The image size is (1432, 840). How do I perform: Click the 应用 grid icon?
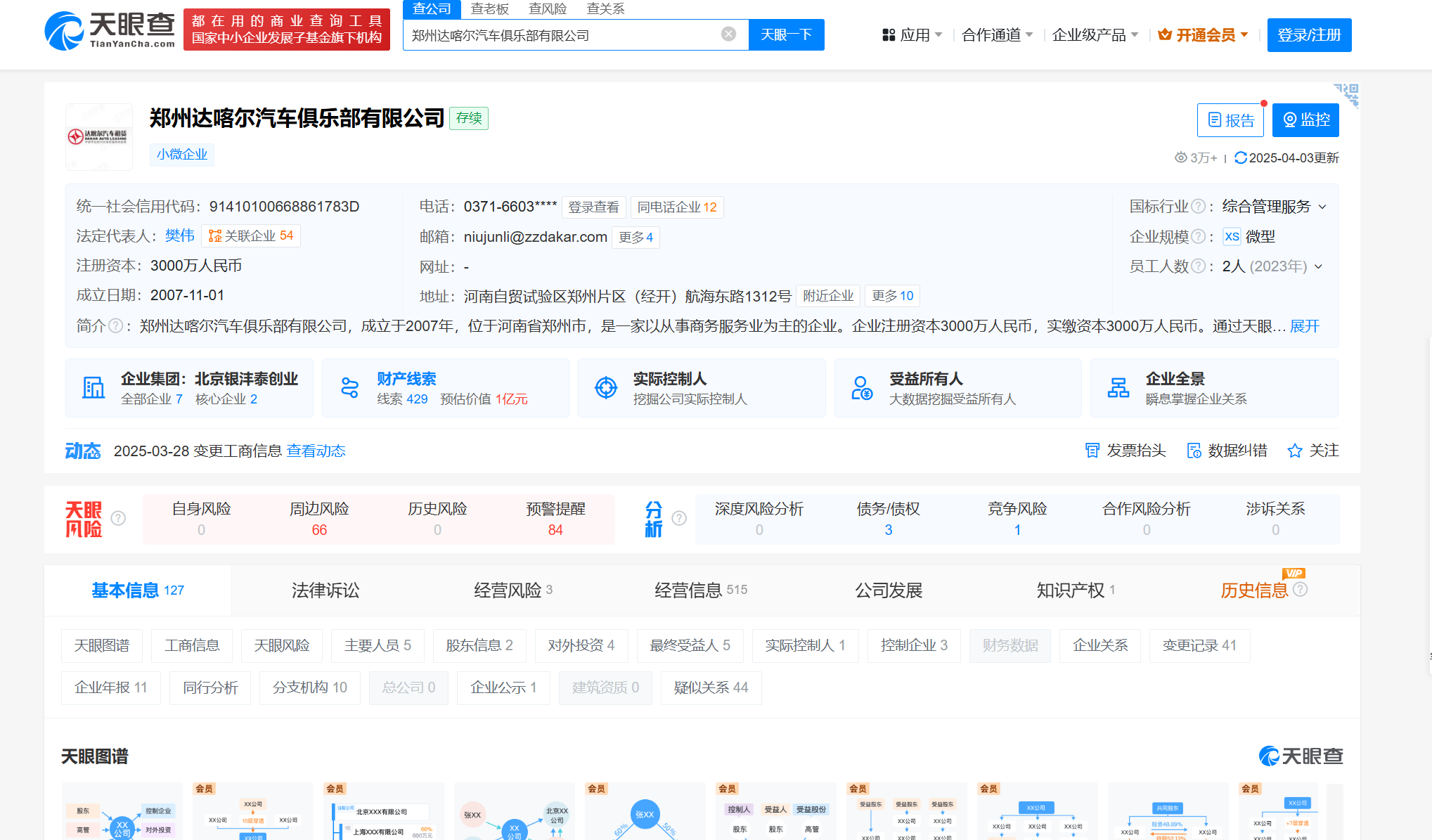889,35
